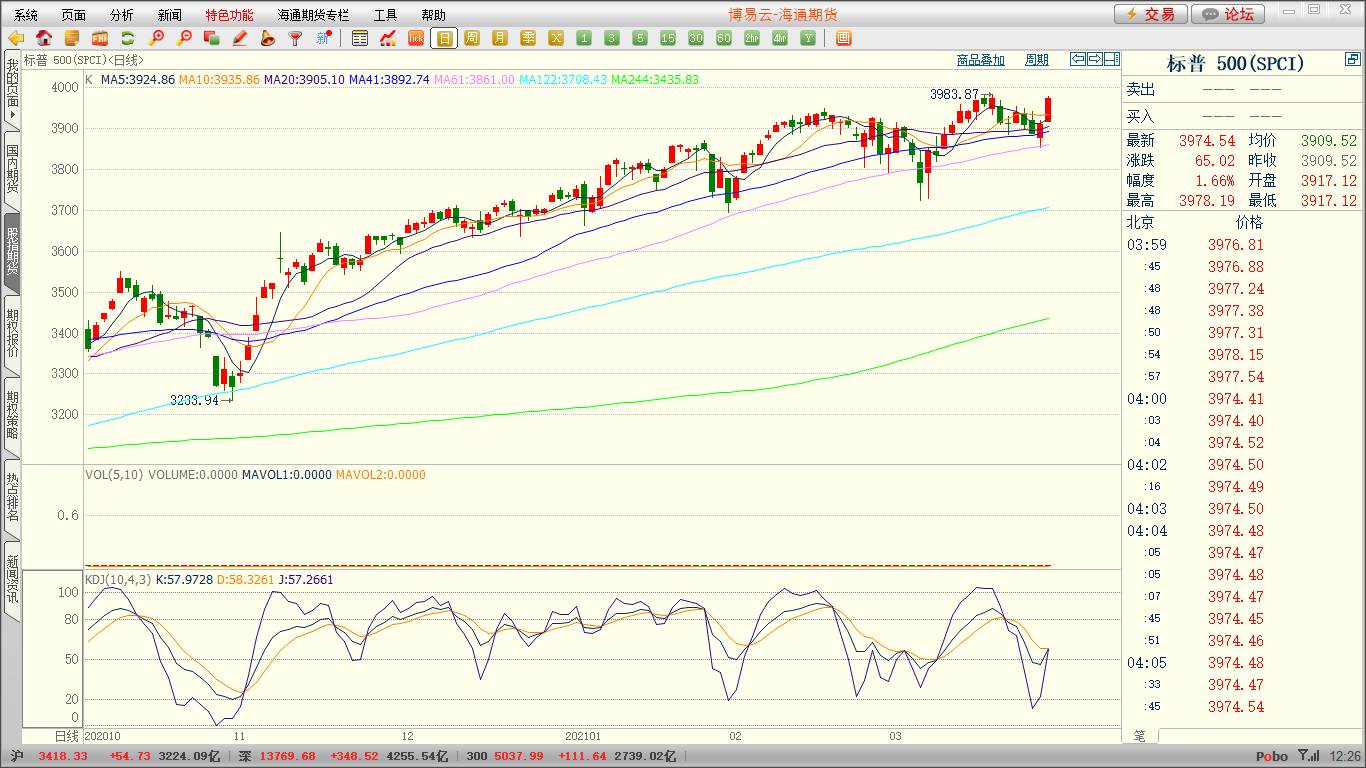Show the quote list table icon
The width and height of the screenshot is (1366, 768).
360,38
